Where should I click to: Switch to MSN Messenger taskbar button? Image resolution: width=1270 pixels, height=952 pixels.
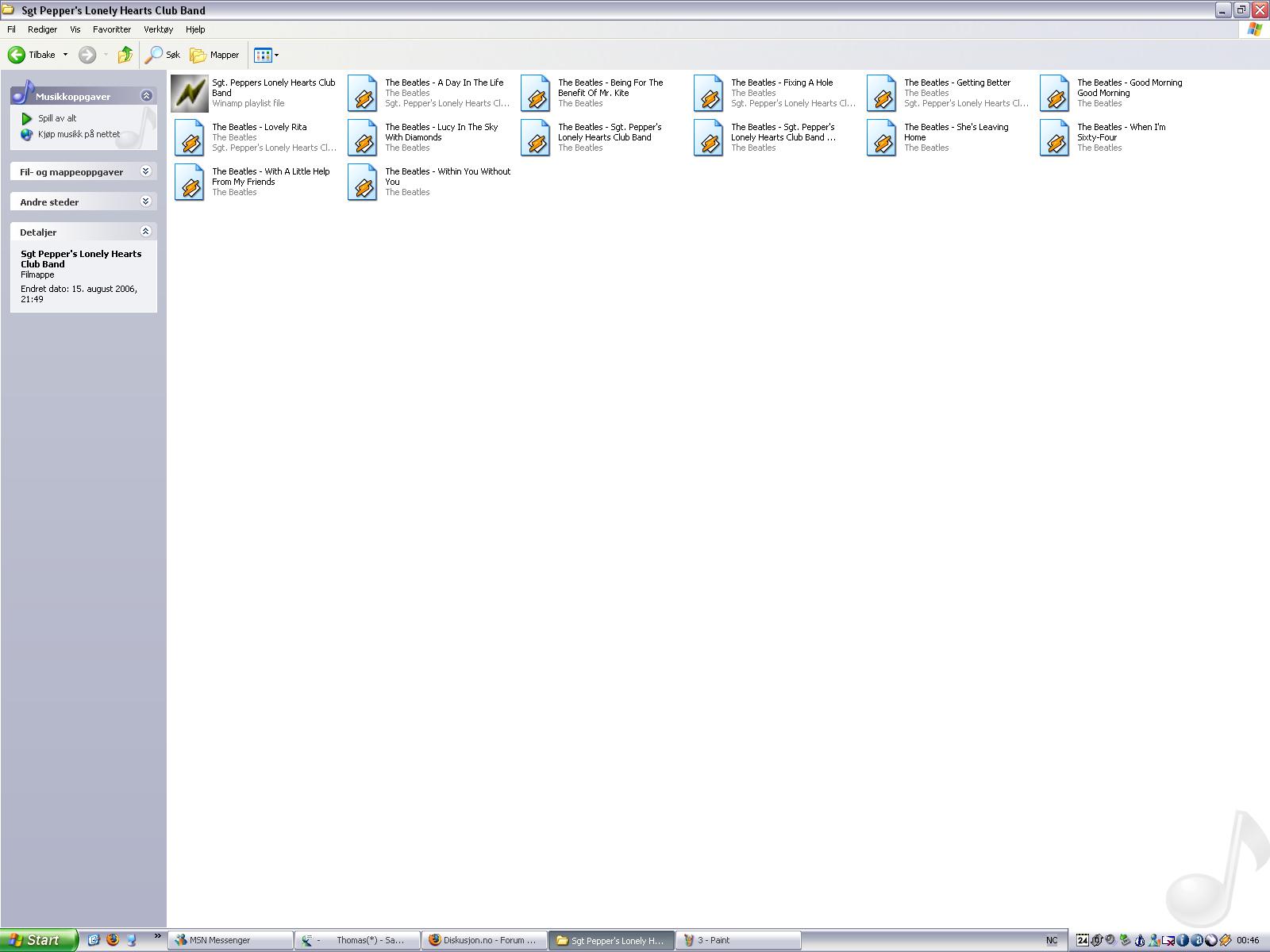pos(230,940)
